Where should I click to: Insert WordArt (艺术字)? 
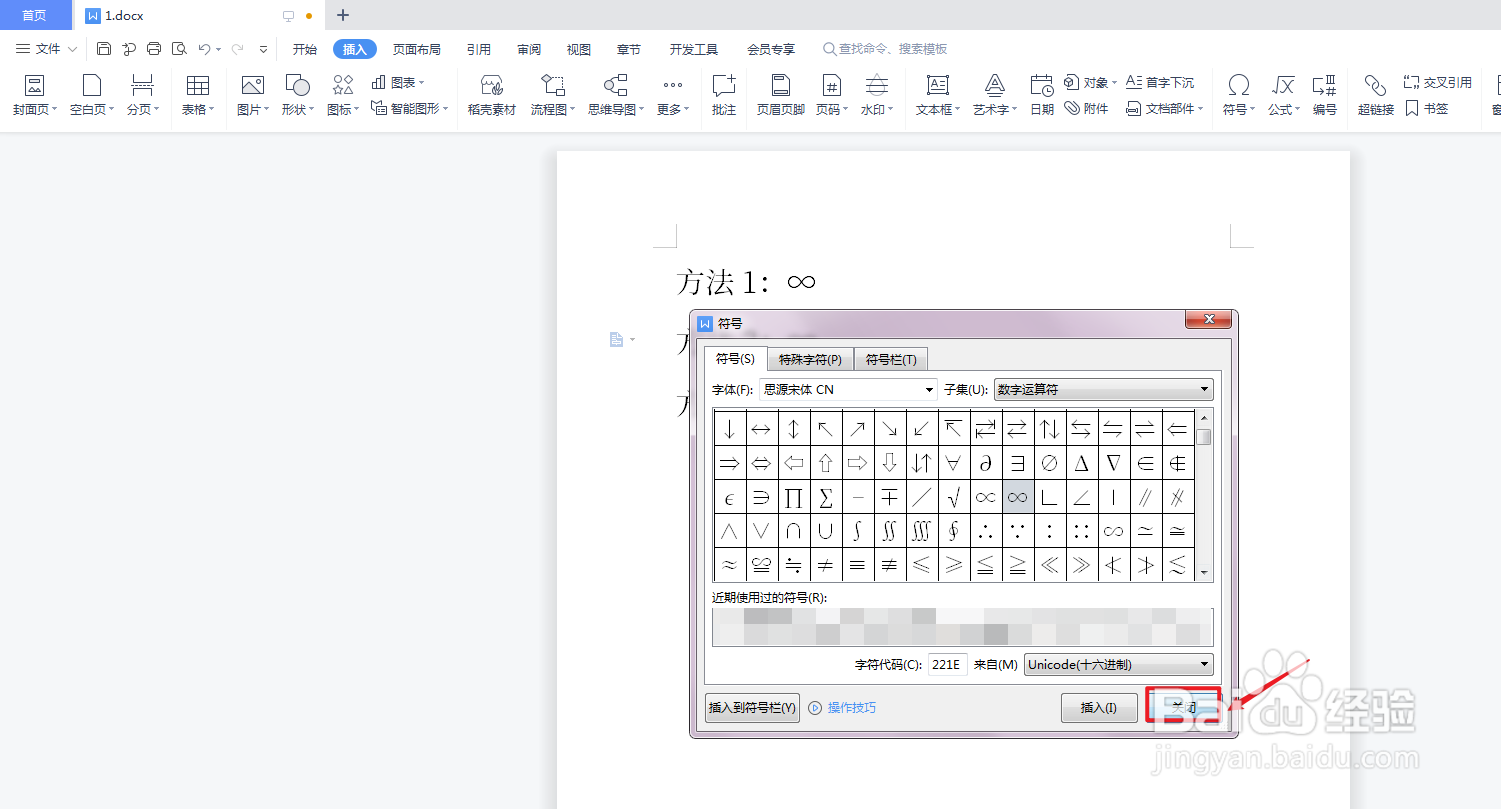coord(995,96)
